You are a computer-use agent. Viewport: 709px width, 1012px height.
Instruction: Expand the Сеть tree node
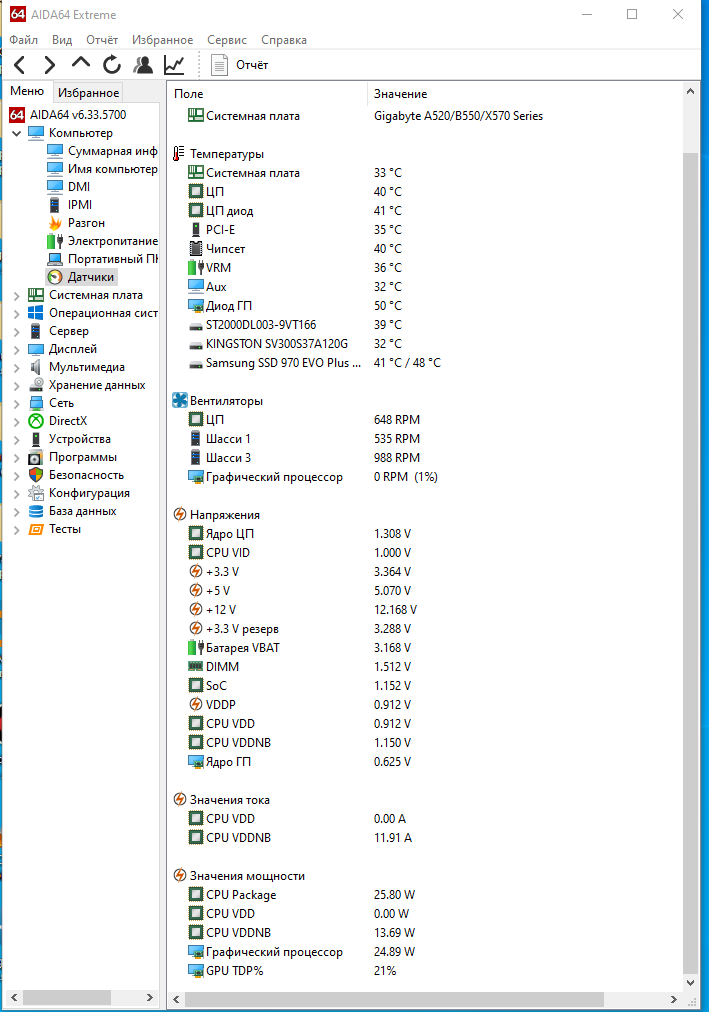(x=17, y=404)
